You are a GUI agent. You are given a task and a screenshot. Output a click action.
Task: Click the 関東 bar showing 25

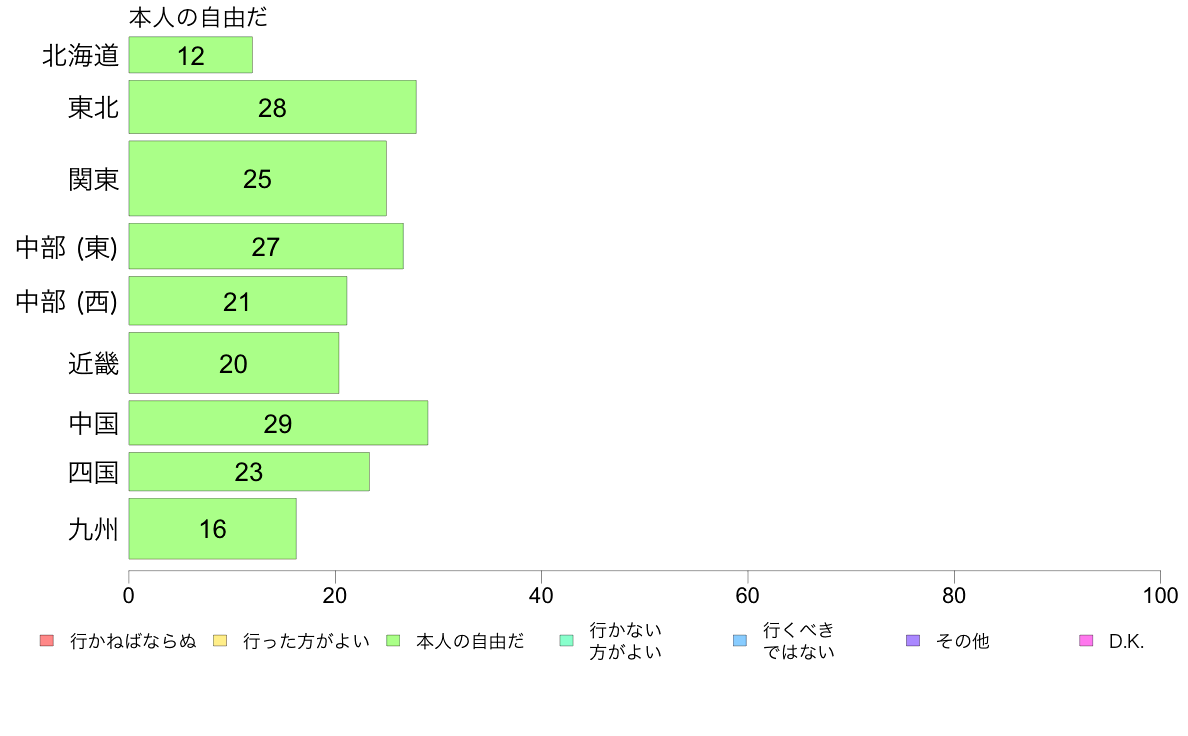(258, 178)
